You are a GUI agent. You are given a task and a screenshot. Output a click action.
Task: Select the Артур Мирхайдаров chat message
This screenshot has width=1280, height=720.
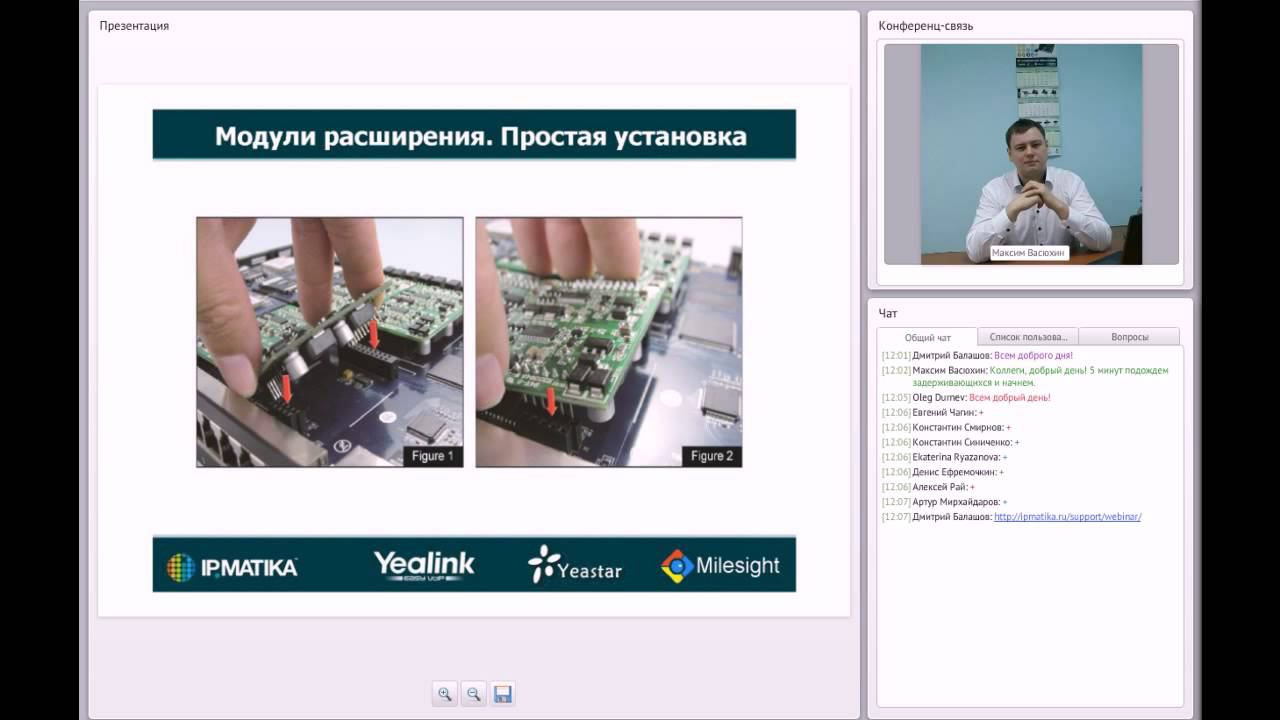click(x=945, y=502)
